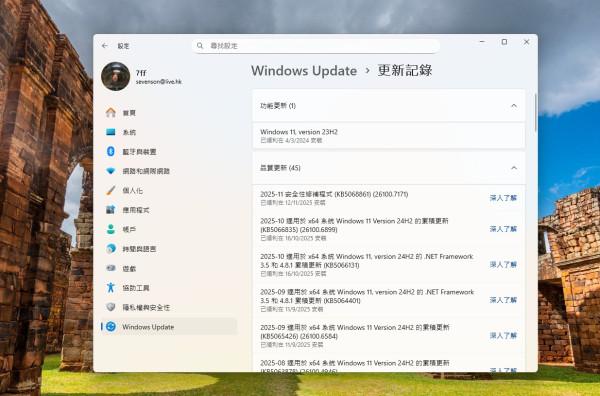Screen dimensions: 600x396
Task: Select 隱私權與安全性 in the sidebar
Action: tap(169, 307)
